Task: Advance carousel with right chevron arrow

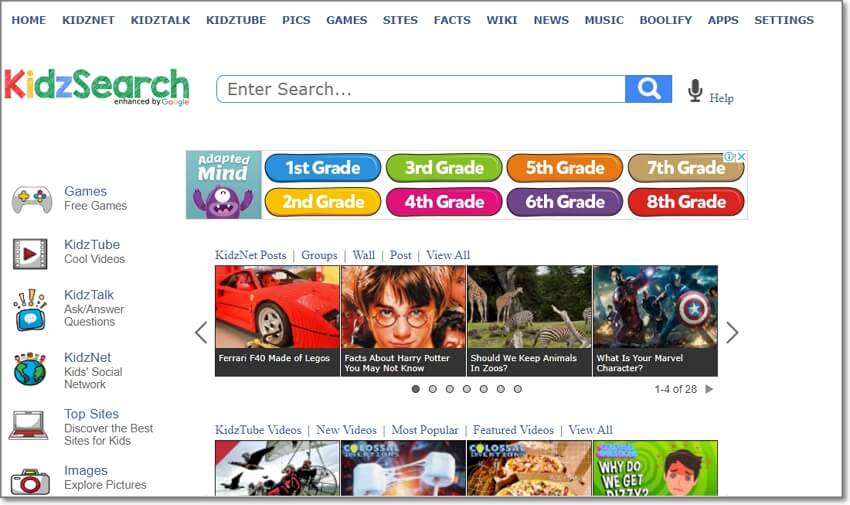Action: pos(732,332)
